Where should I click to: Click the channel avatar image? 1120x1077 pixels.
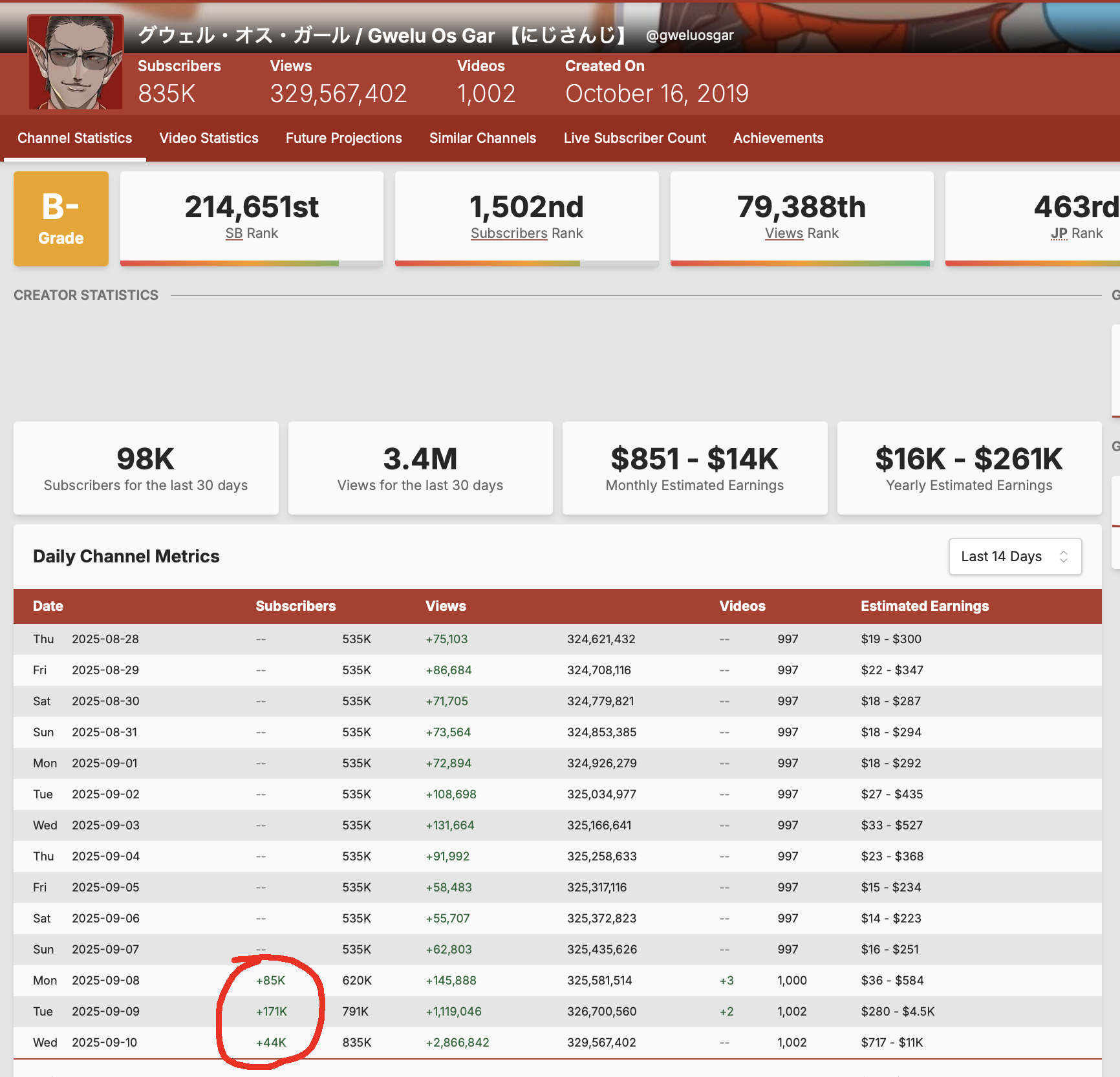(x=75, y=62)
